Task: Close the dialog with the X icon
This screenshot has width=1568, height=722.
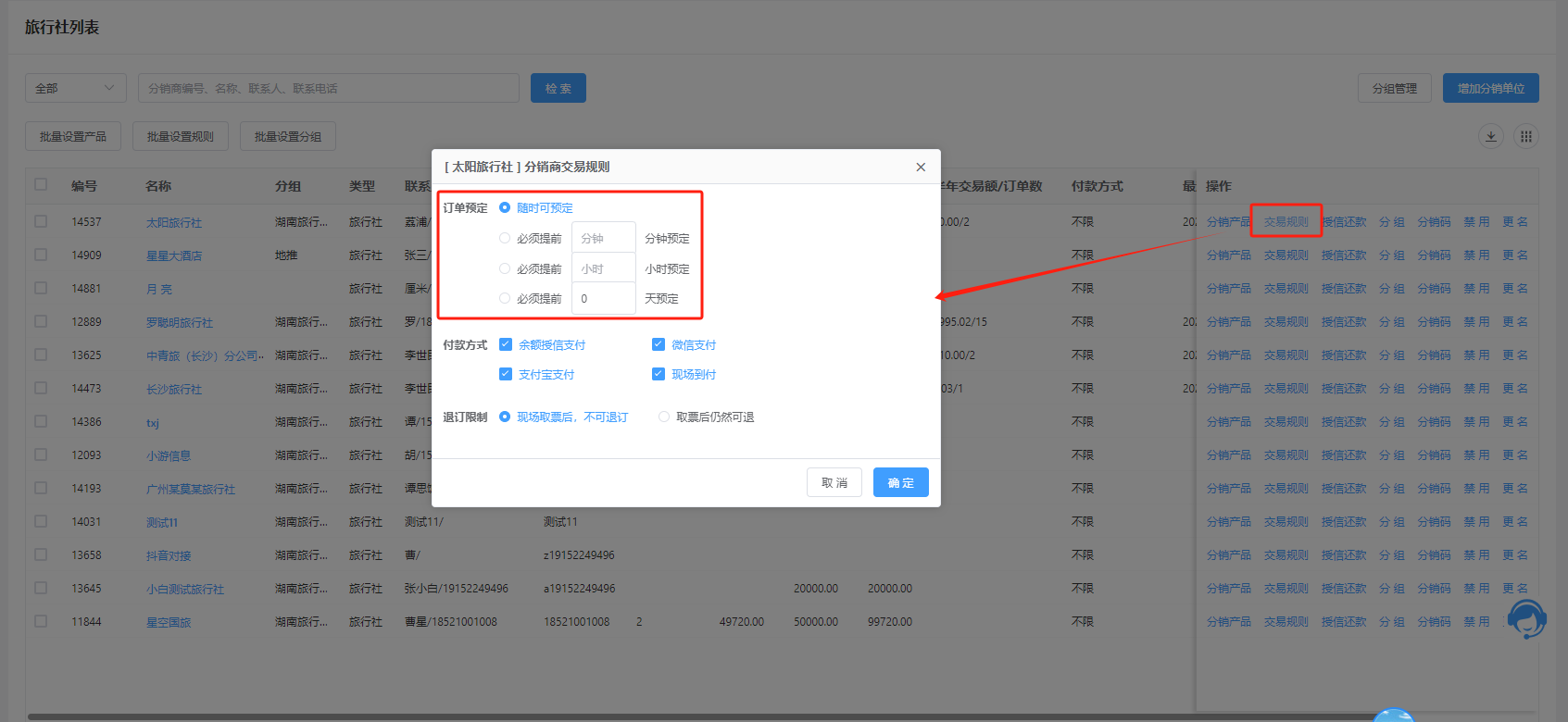Action: [x=921, y=167]
